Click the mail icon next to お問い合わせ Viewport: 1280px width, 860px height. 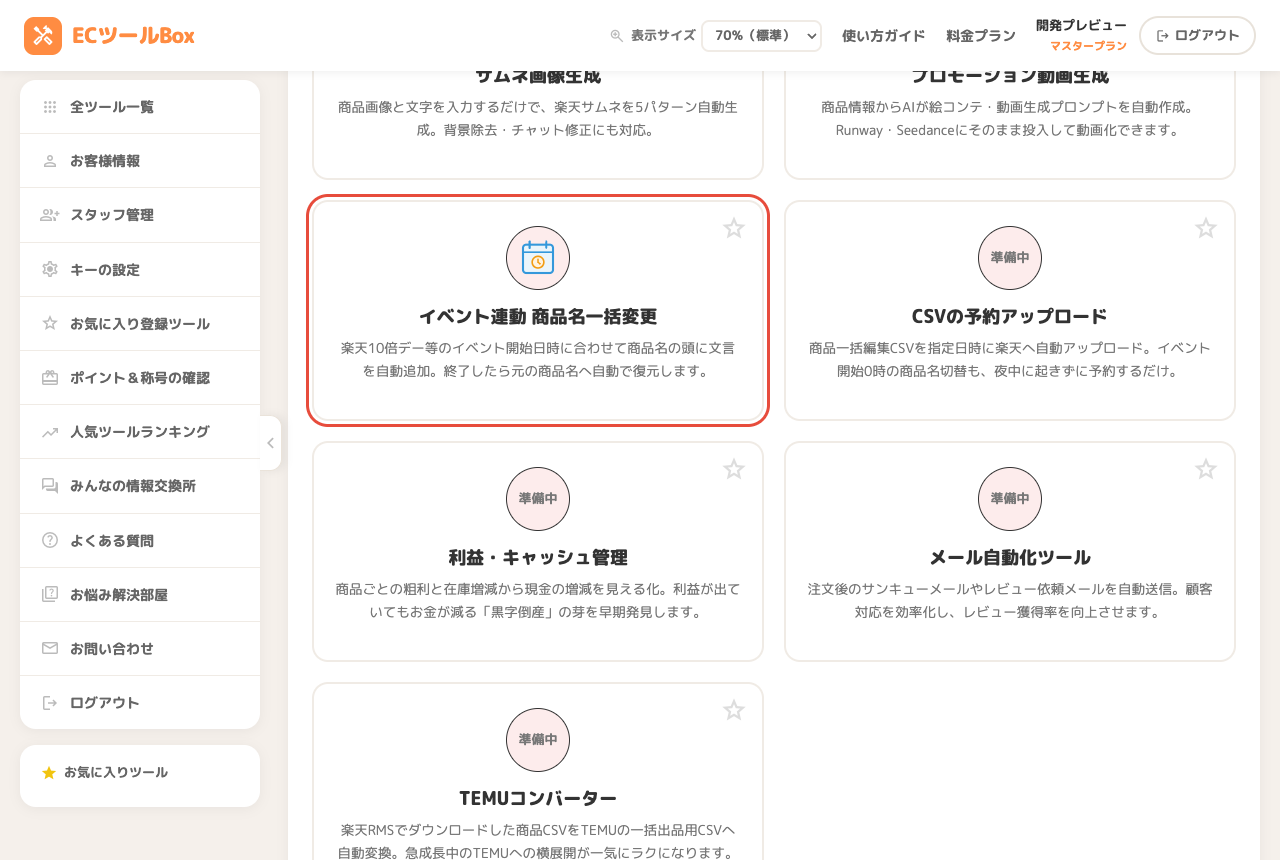[50, 648]
